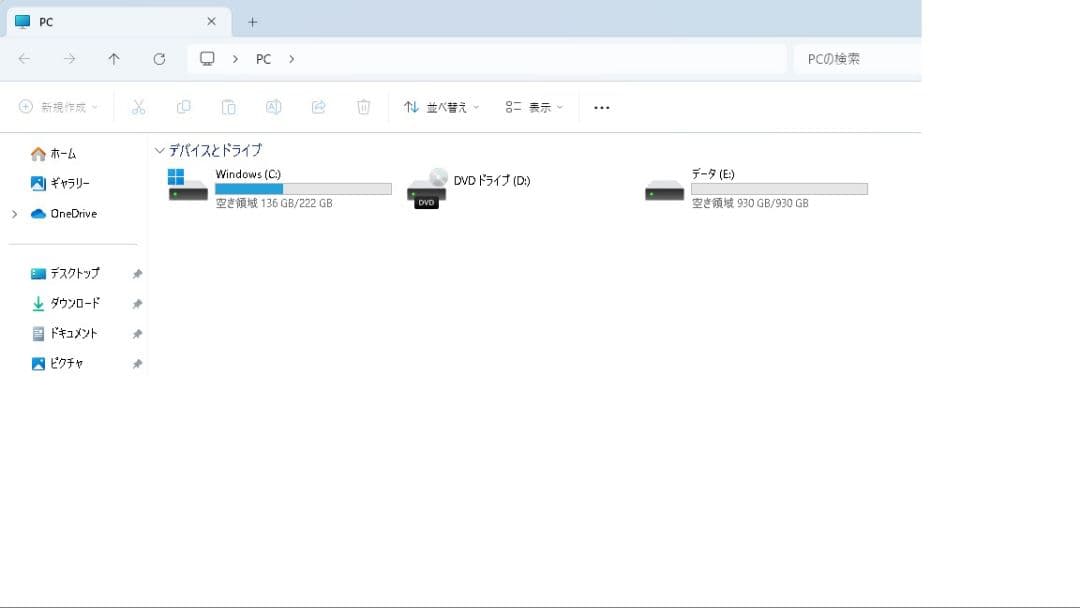Unpin ピクチャ from the sidebar
This screenshot has width=1080, height=608.
tap(137, 363)
